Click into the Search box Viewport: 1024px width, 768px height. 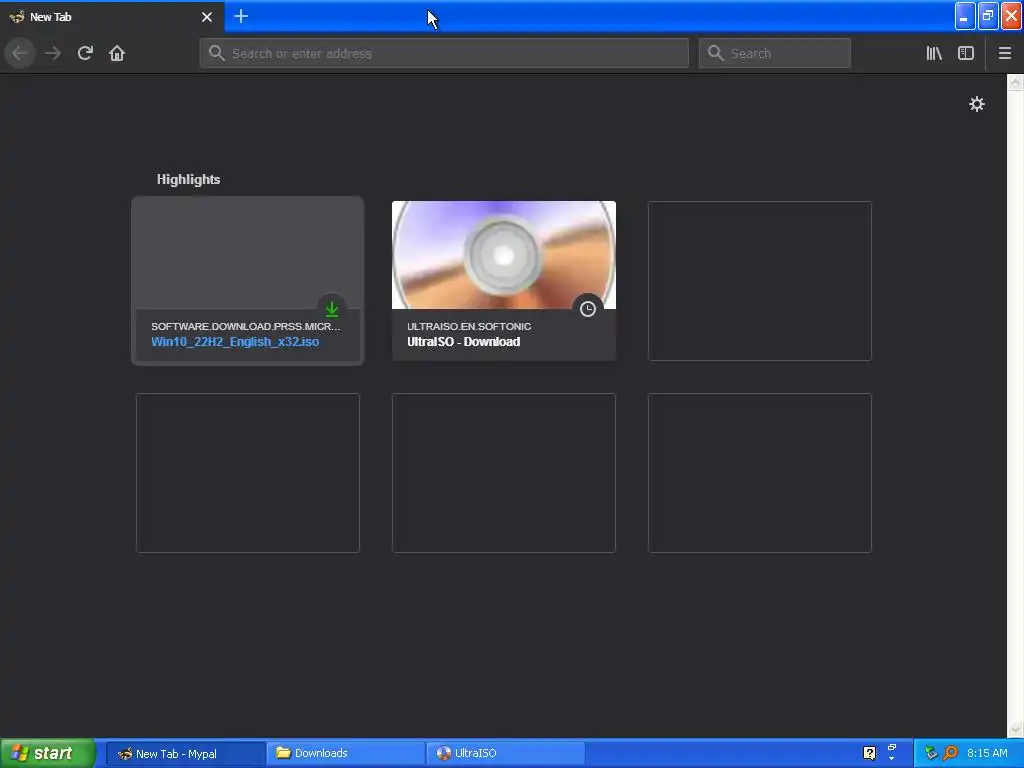775,53
